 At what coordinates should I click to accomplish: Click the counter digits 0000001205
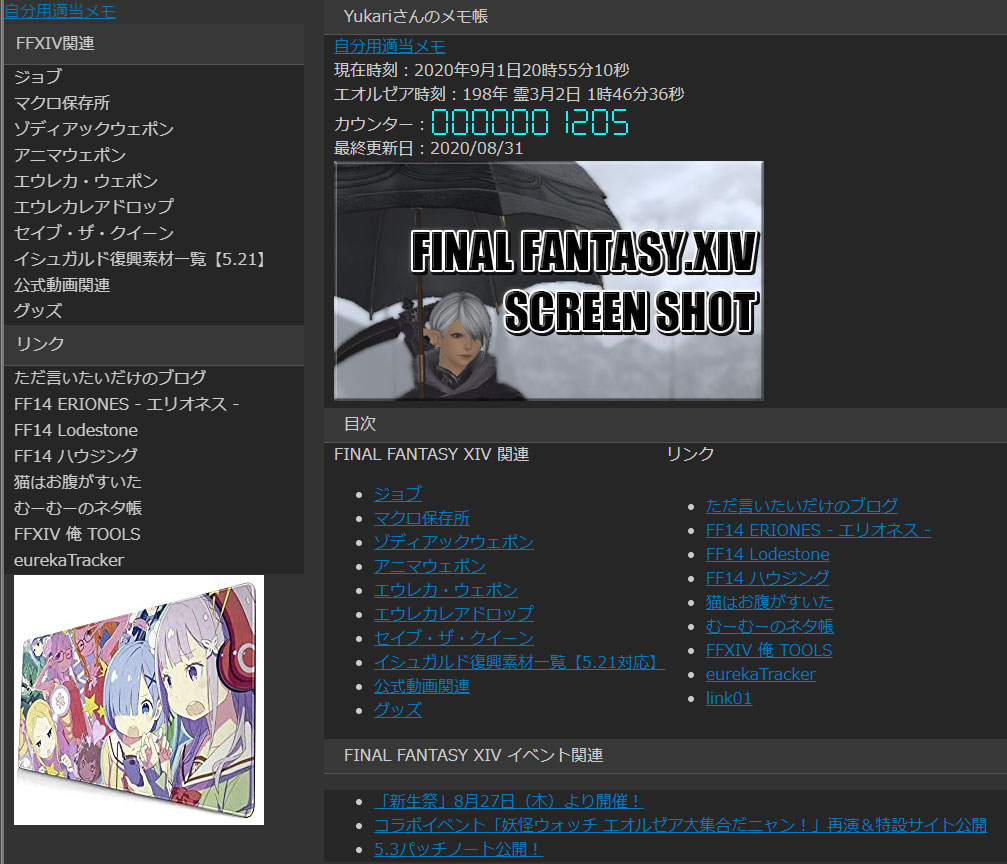pyautogui.click(x=530, y=122)
